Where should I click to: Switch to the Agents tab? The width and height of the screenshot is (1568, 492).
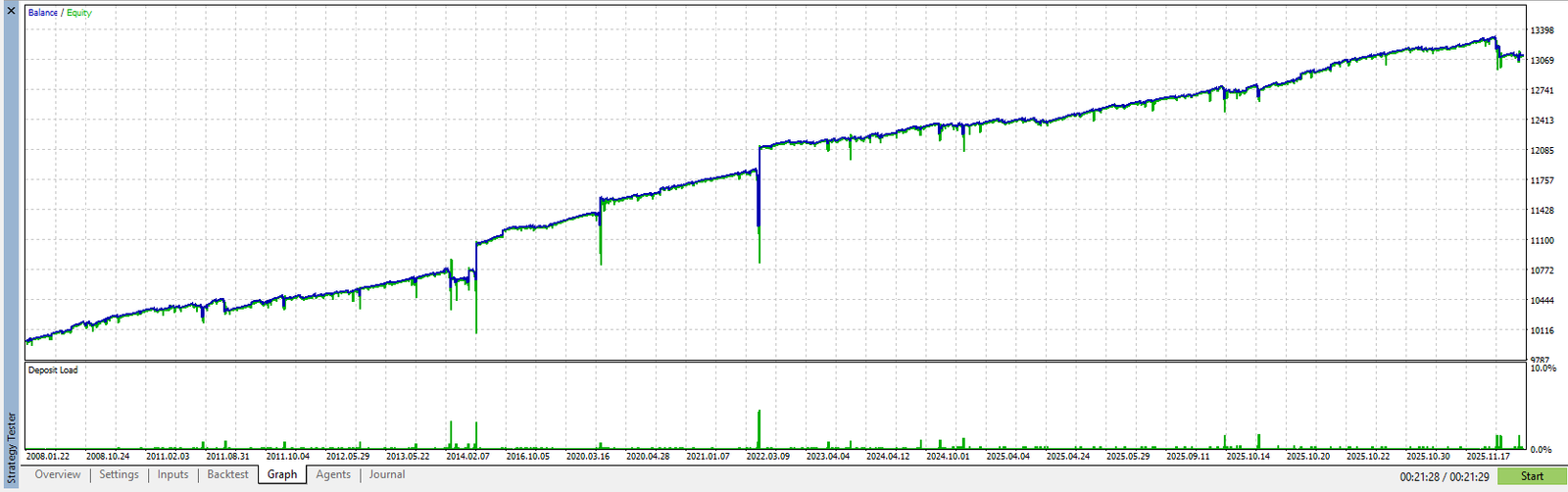[333, 474]
